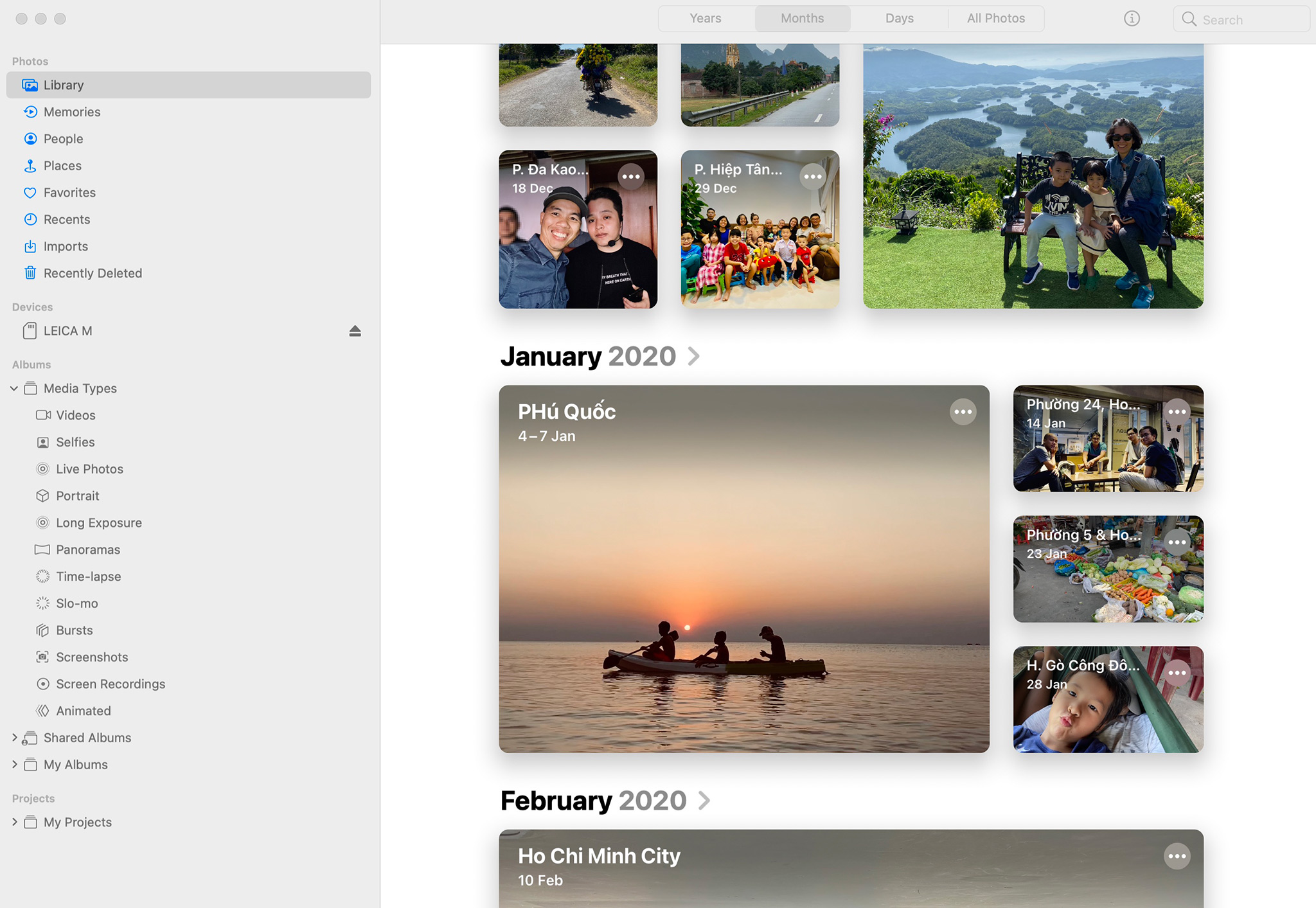Screen dimensions: 1316x908
Task: Focus the Search field
Action: coord(1241,19)
